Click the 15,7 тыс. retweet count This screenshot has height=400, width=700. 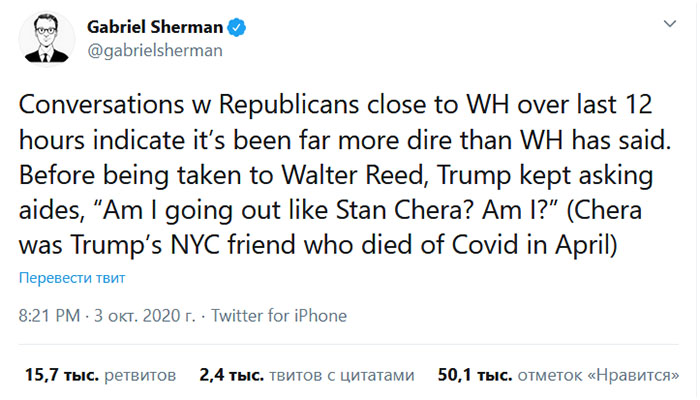pos(61,375)
